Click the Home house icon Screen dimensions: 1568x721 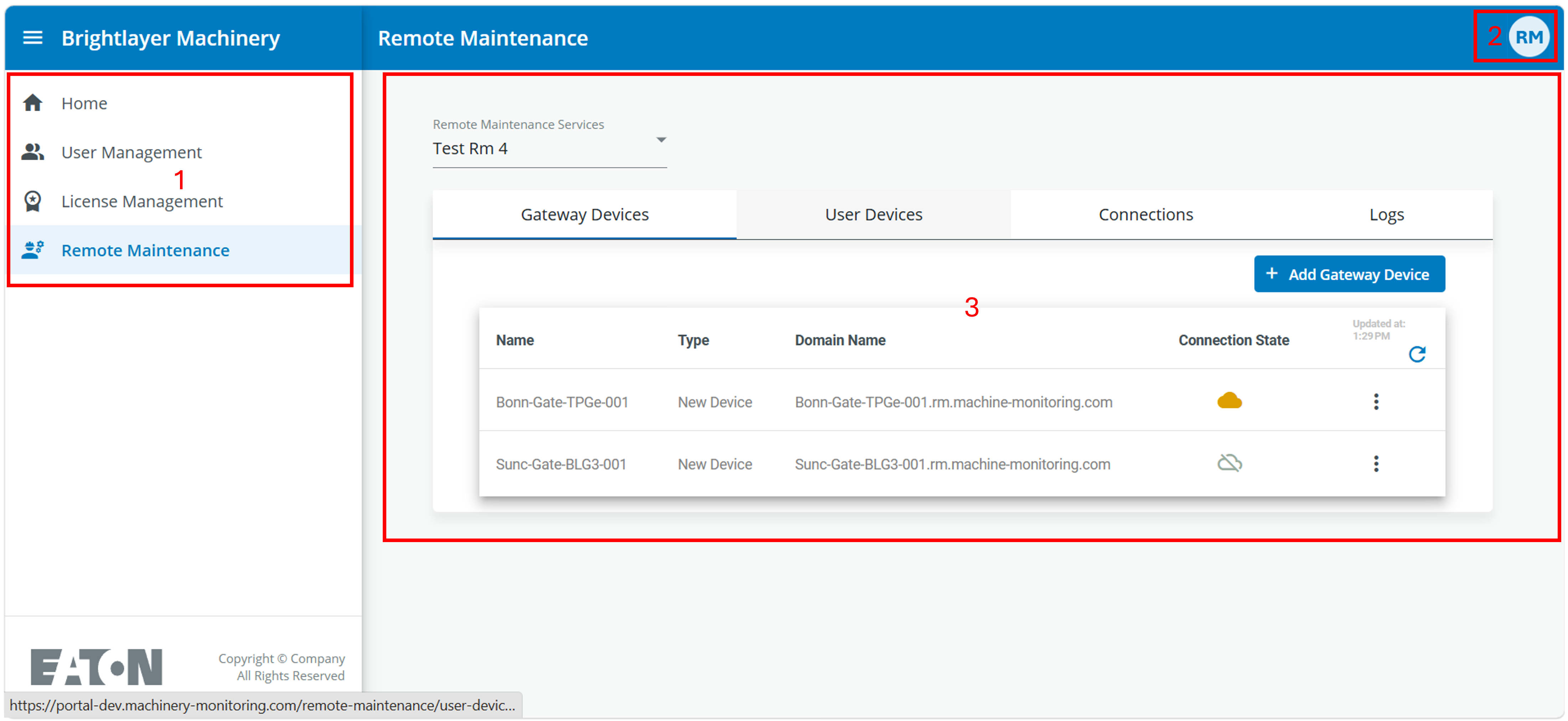point(32,103)
